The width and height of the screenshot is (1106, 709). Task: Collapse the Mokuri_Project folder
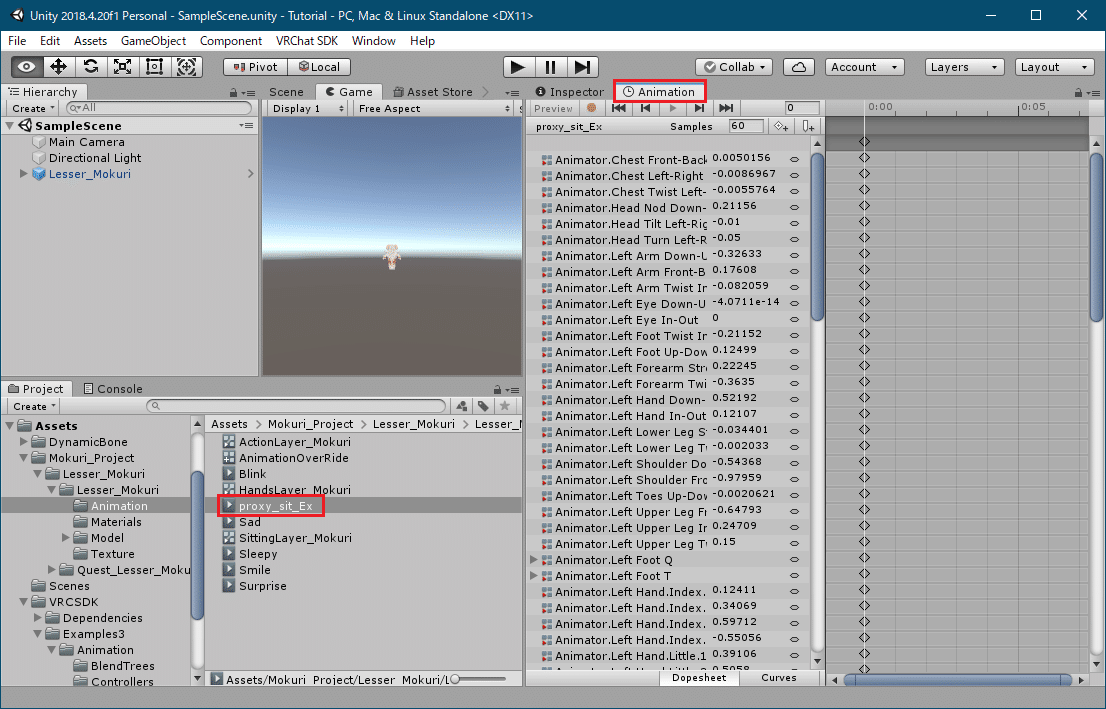[23, 458]
